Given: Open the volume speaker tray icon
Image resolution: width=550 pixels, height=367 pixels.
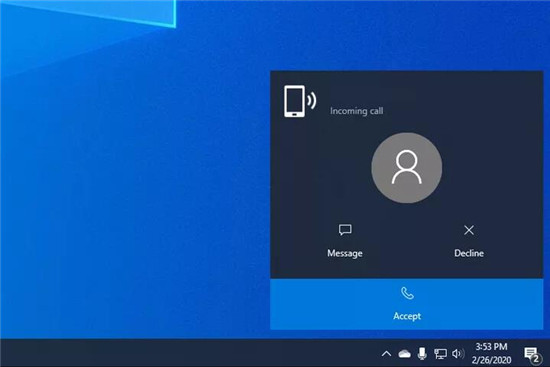Looking at the screenshot, I should tap(458, 354).
